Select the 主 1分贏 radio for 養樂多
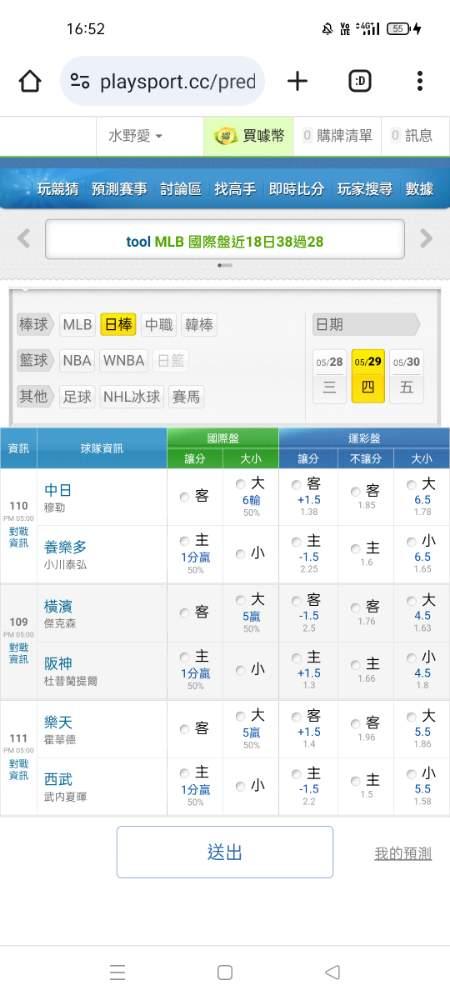 (184, 541)
